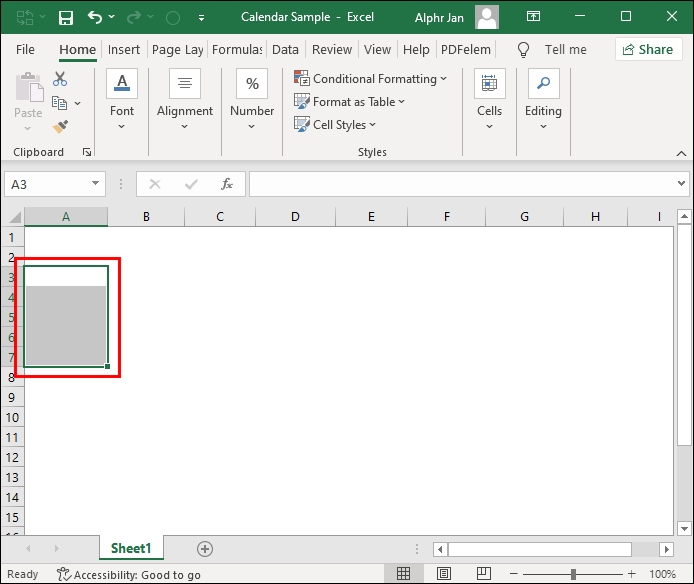
Task: Click the Tell me search box
Action: (565, 50)
